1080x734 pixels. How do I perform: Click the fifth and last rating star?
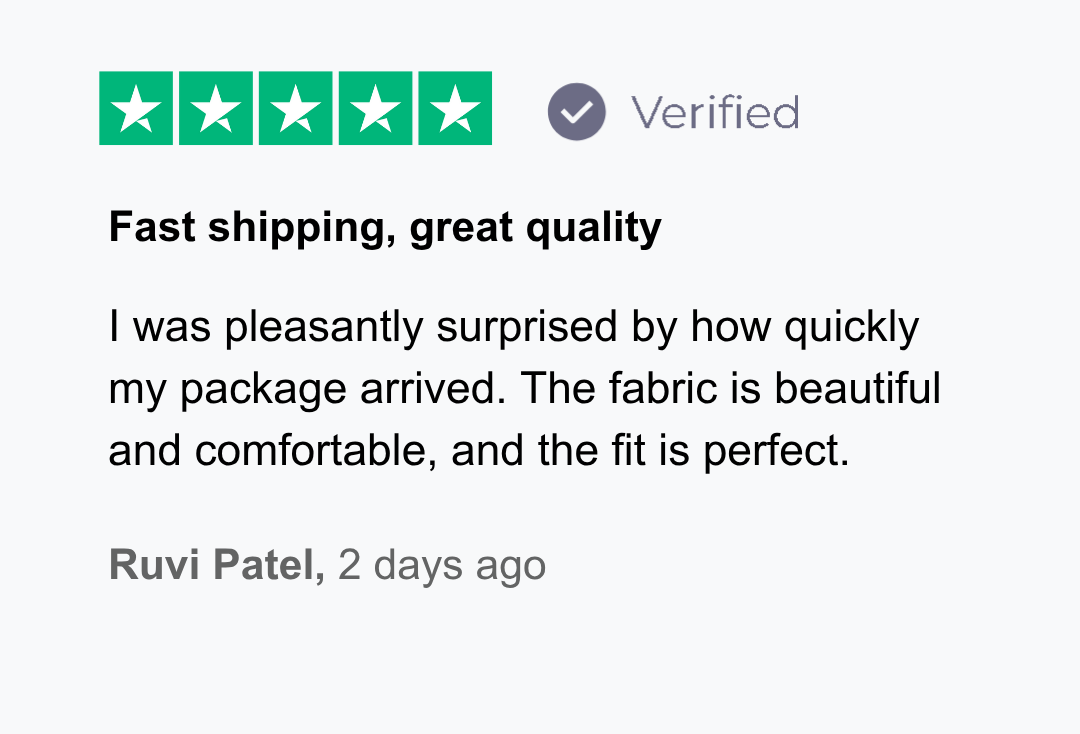455,109
